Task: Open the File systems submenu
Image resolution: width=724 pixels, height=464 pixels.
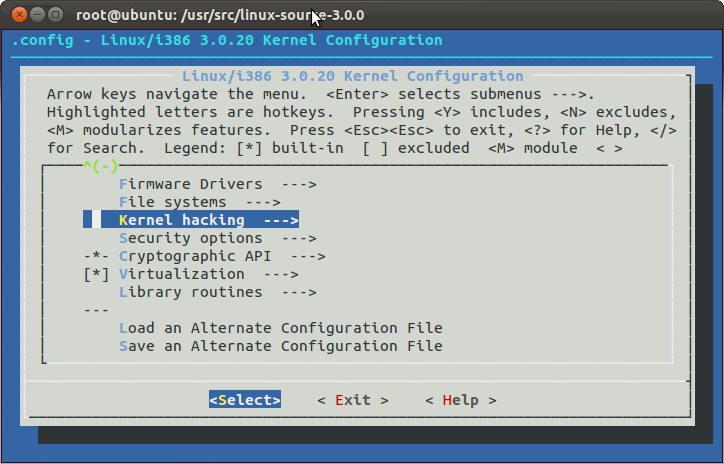Action: 199,202
